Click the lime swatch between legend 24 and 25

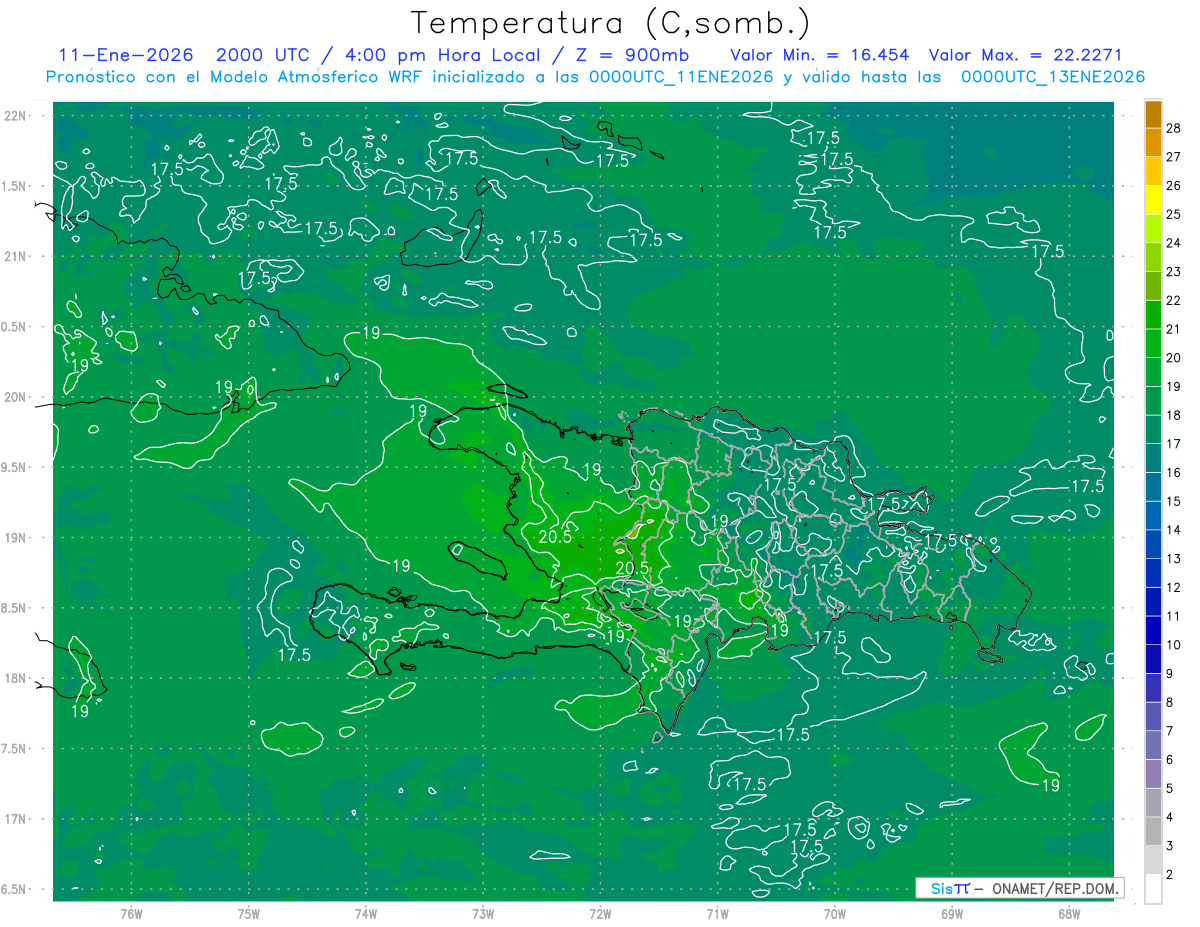coord(1153,228)
